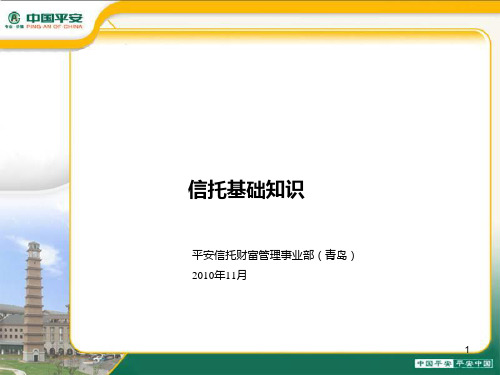The width and height of the screenshot is (500, 375).
Task: Click the clock tower in the photo
Action: [x=34, y=302]
